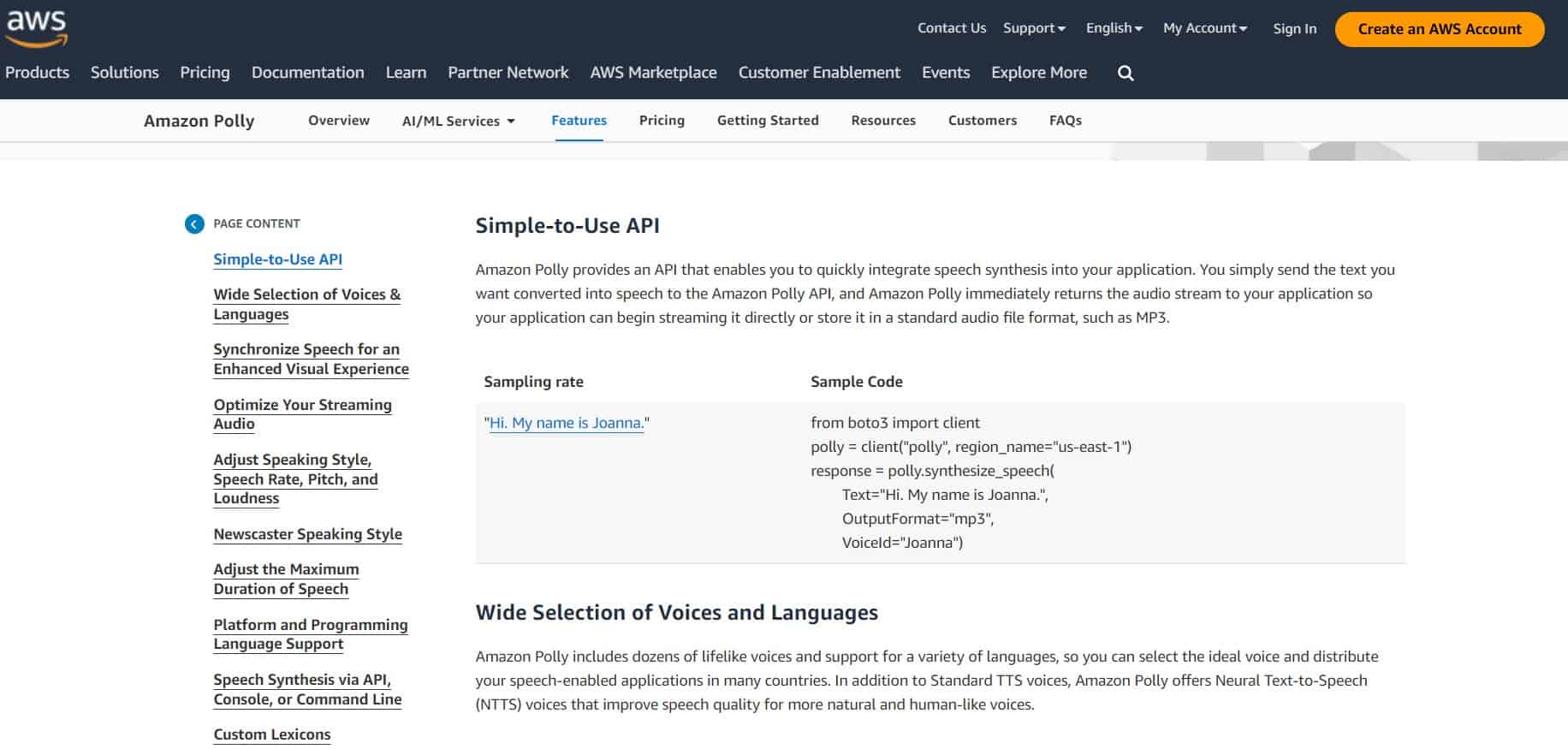This screenshot has height=749, width=1568.
Task: Click the 'from boto3 import client' code line
Action: coord(895,423)
